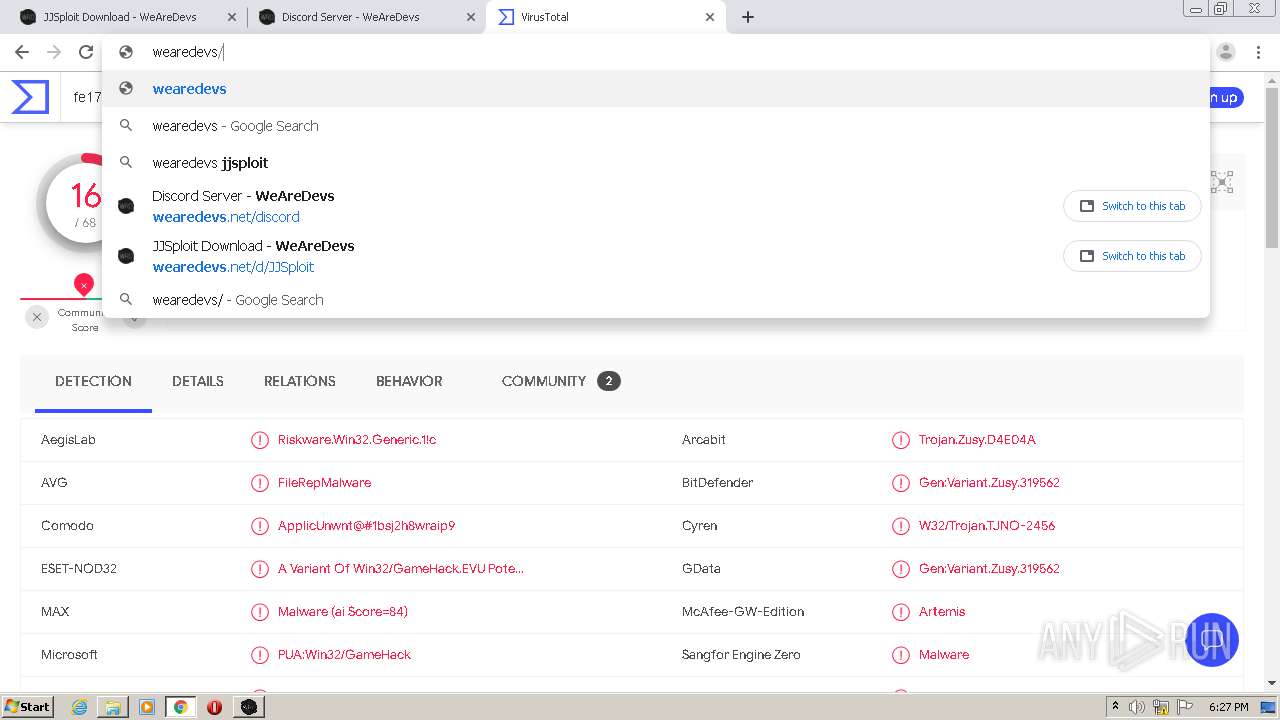The width and height of the screenshot is (1280, 720).
Task: Click the alert icon beside Artemis
Action: [901, 612]
